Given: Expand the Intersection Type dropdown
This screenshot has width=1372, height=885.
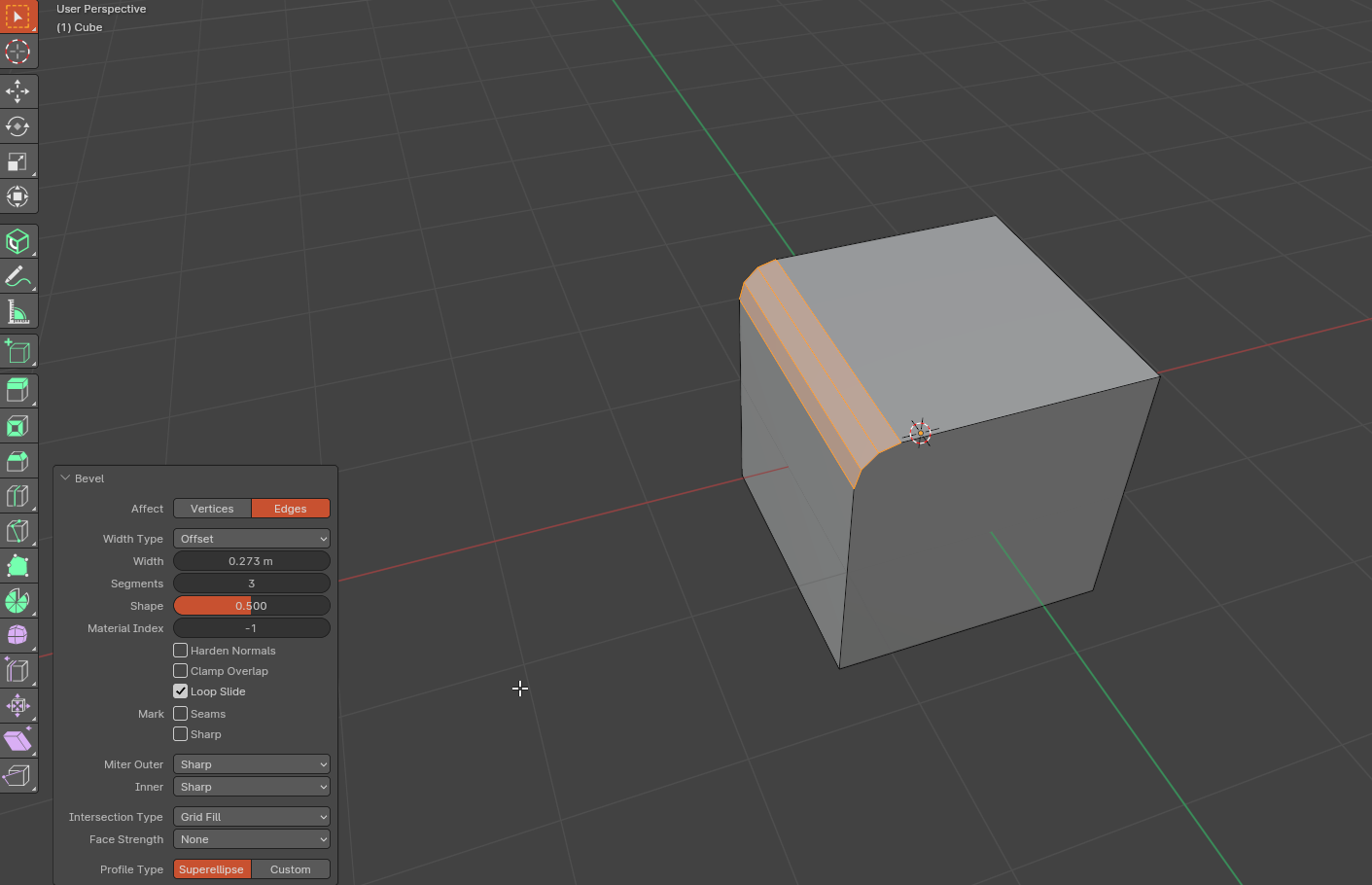Looking at the screenshot, I should tap(251, 817).
